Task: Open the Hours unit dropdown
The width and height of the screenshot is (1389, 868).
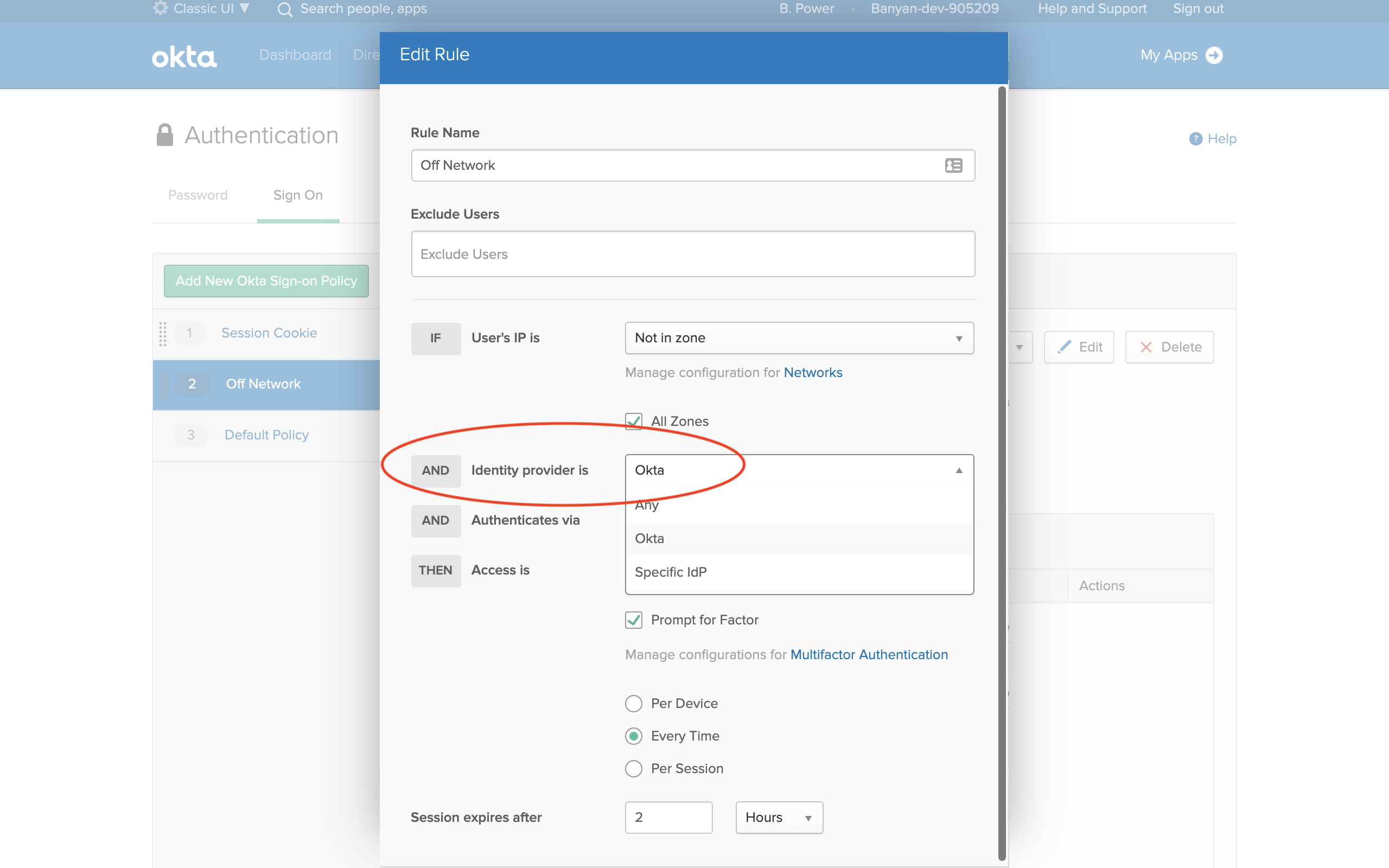Action: pos(779,817)
